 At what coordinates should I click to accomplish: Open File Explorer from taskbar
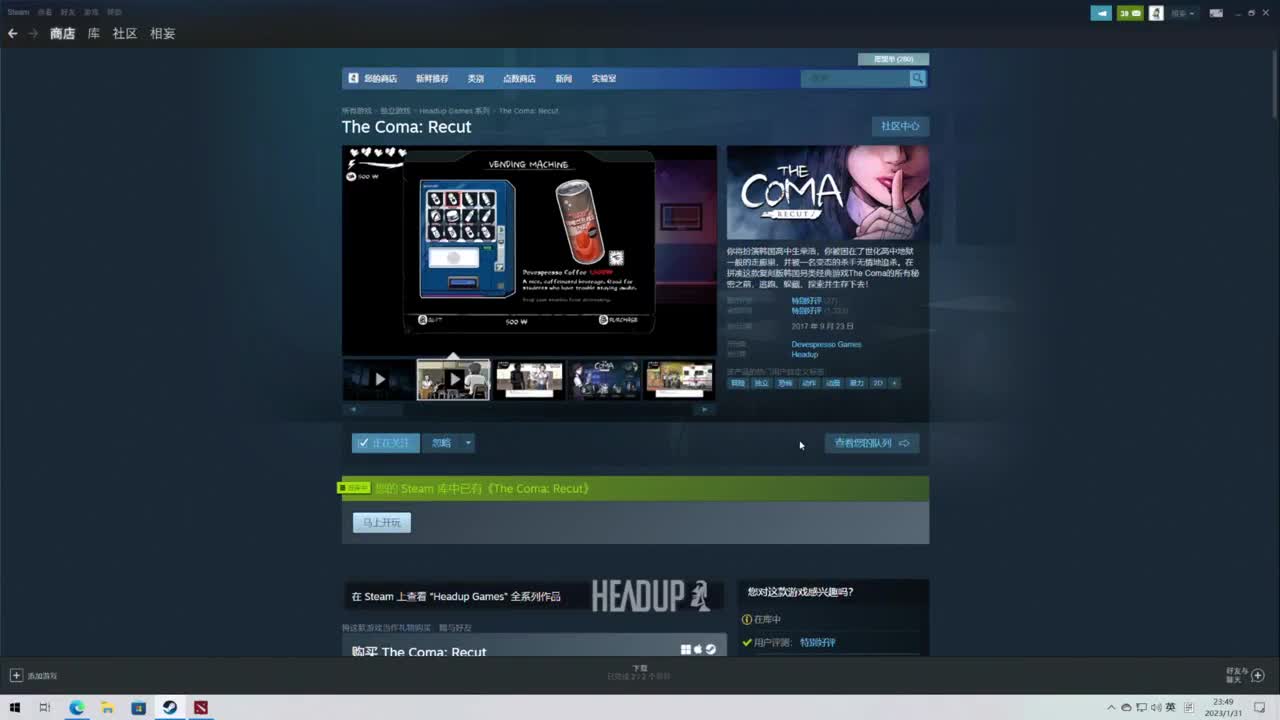tap(107, 708)
